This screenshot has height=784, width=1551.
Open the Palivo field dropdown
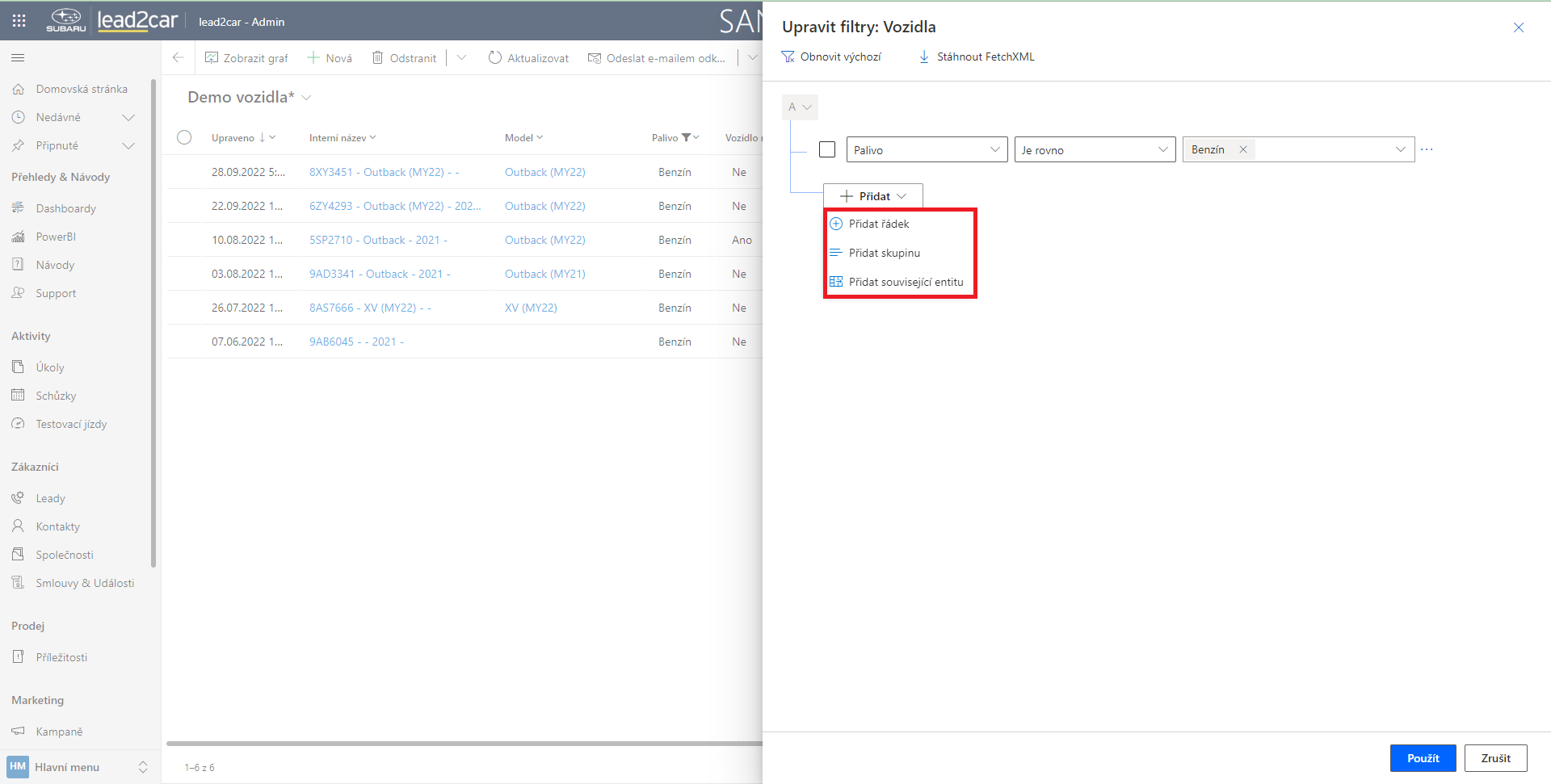[x=927, y=149]
